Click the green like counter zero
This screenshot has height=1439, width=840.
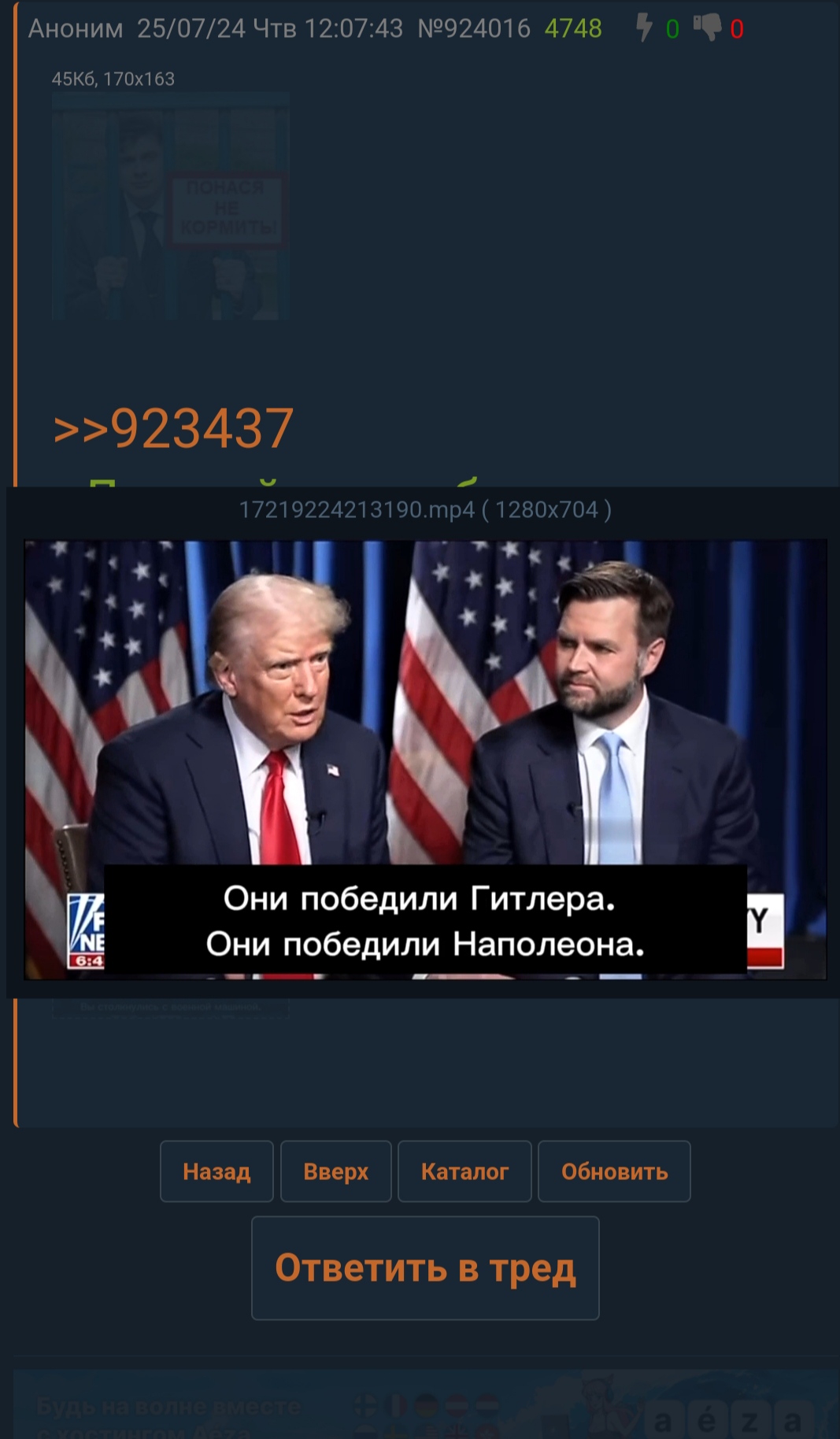pyautogui.click(x=672, y=29)
